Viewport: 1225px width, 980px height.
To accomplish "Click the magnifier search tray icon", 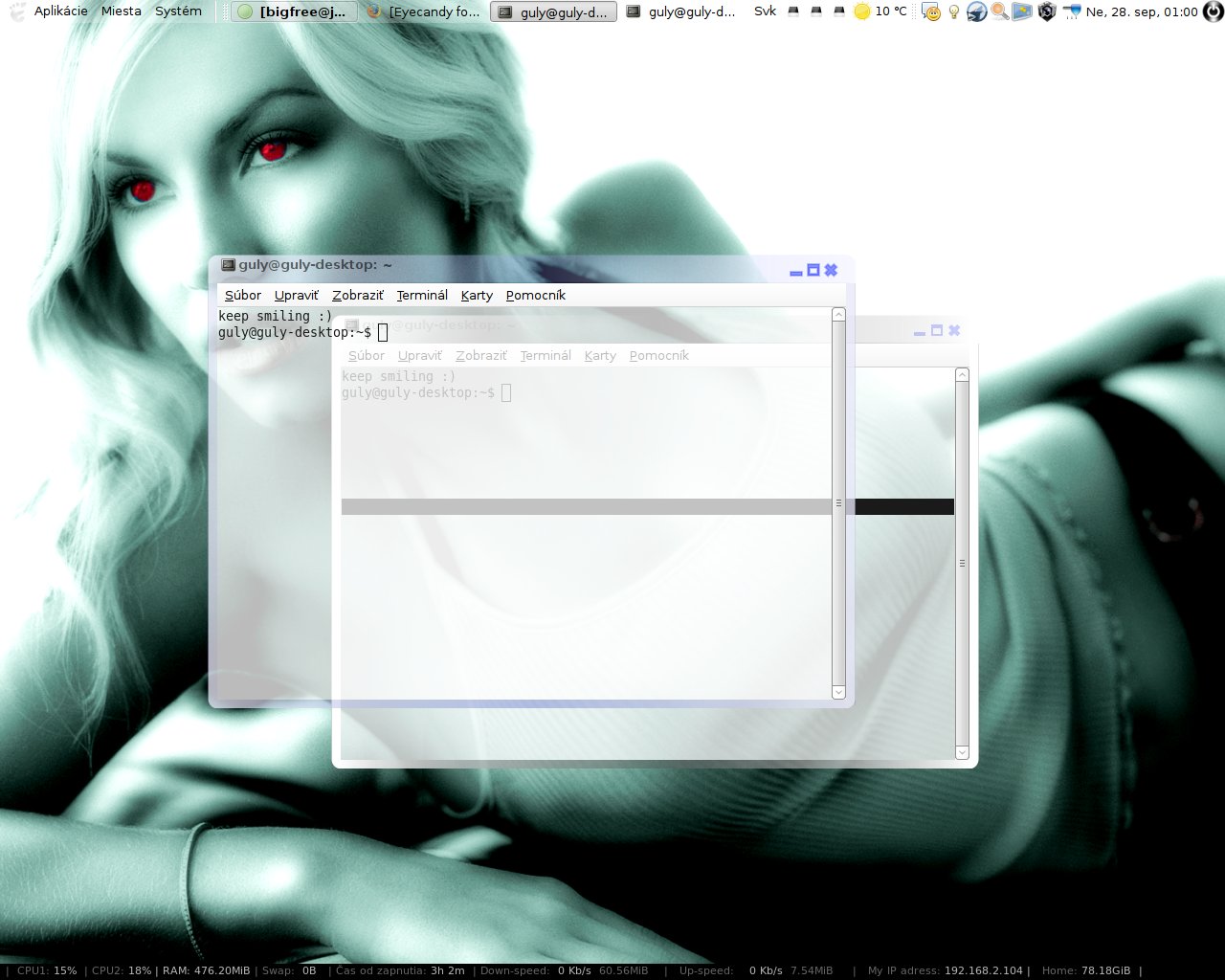I will (999, 11).
